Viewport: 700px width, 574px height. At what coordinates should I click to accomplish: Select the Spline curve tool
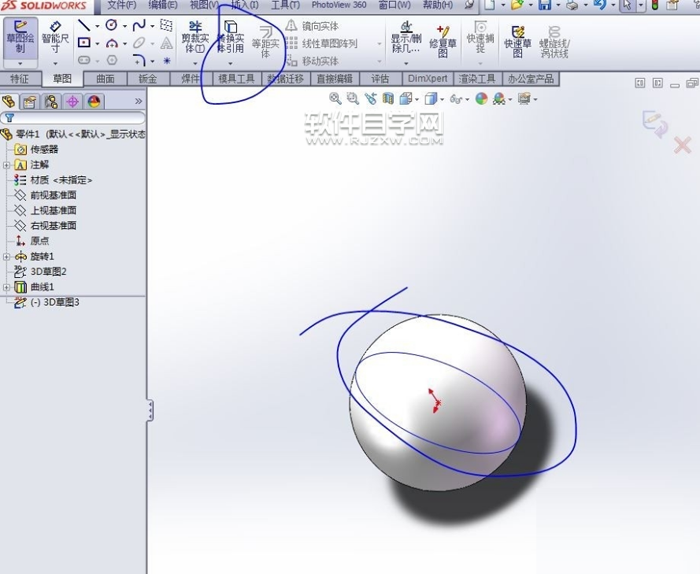point(139,25)
